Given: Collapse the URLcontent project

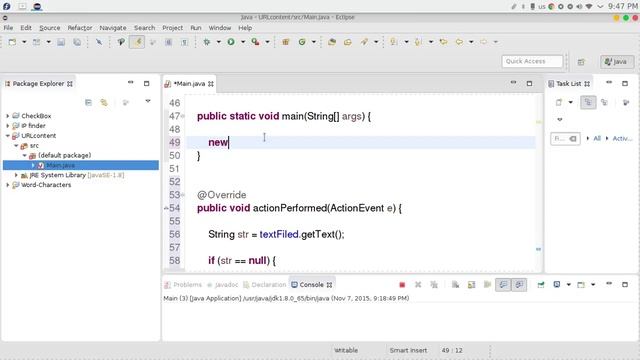Looking at the screenshot, I should pos(7,136).
